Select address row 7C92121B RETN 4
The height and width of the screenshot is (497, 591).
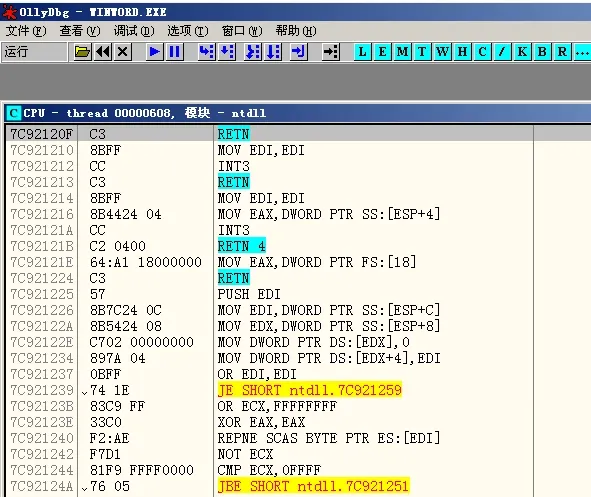click(269, 246)
